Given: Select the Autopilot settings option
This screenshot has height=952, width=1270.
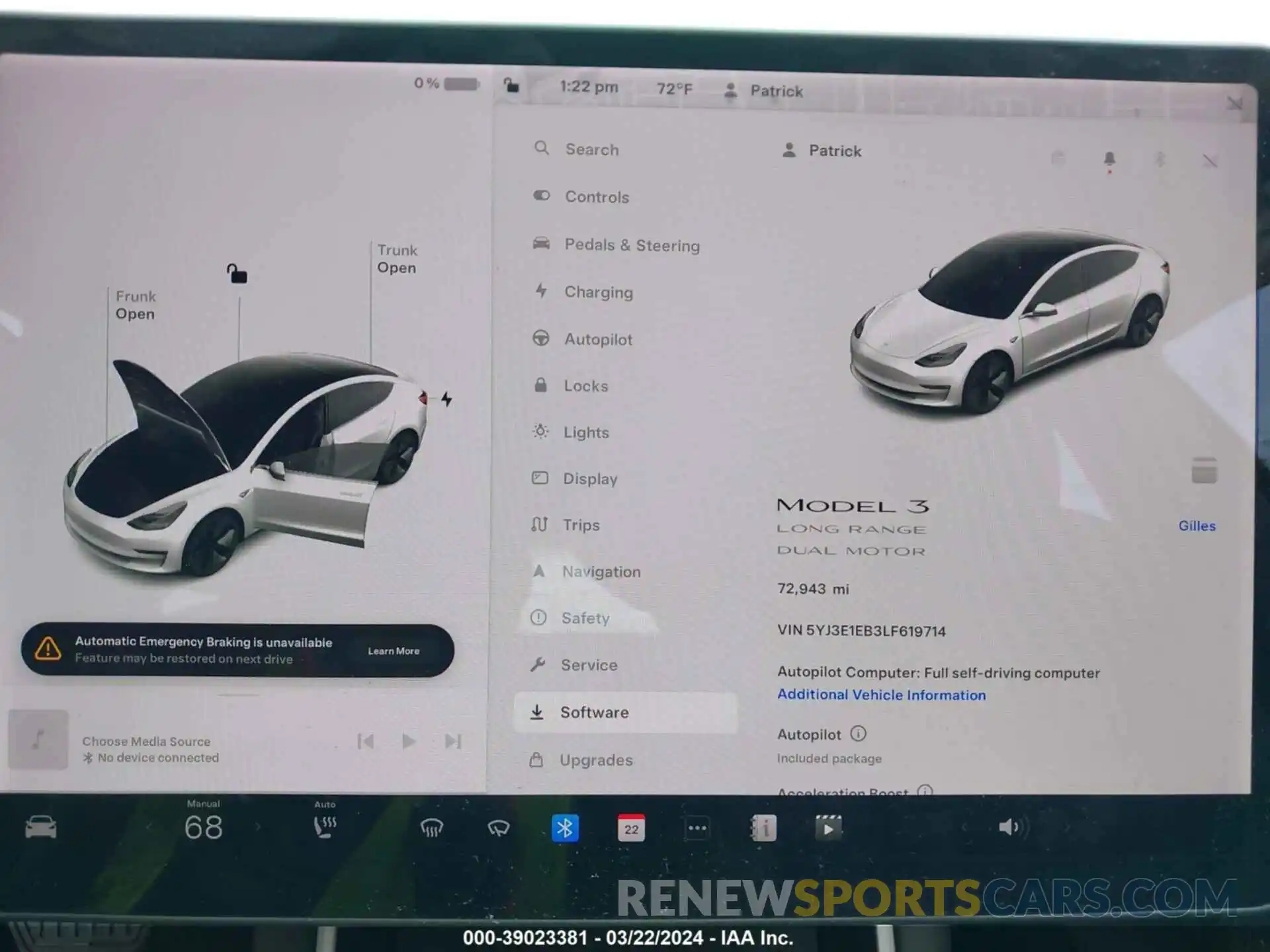Looking at the screenshot, I should coord(597,338).
